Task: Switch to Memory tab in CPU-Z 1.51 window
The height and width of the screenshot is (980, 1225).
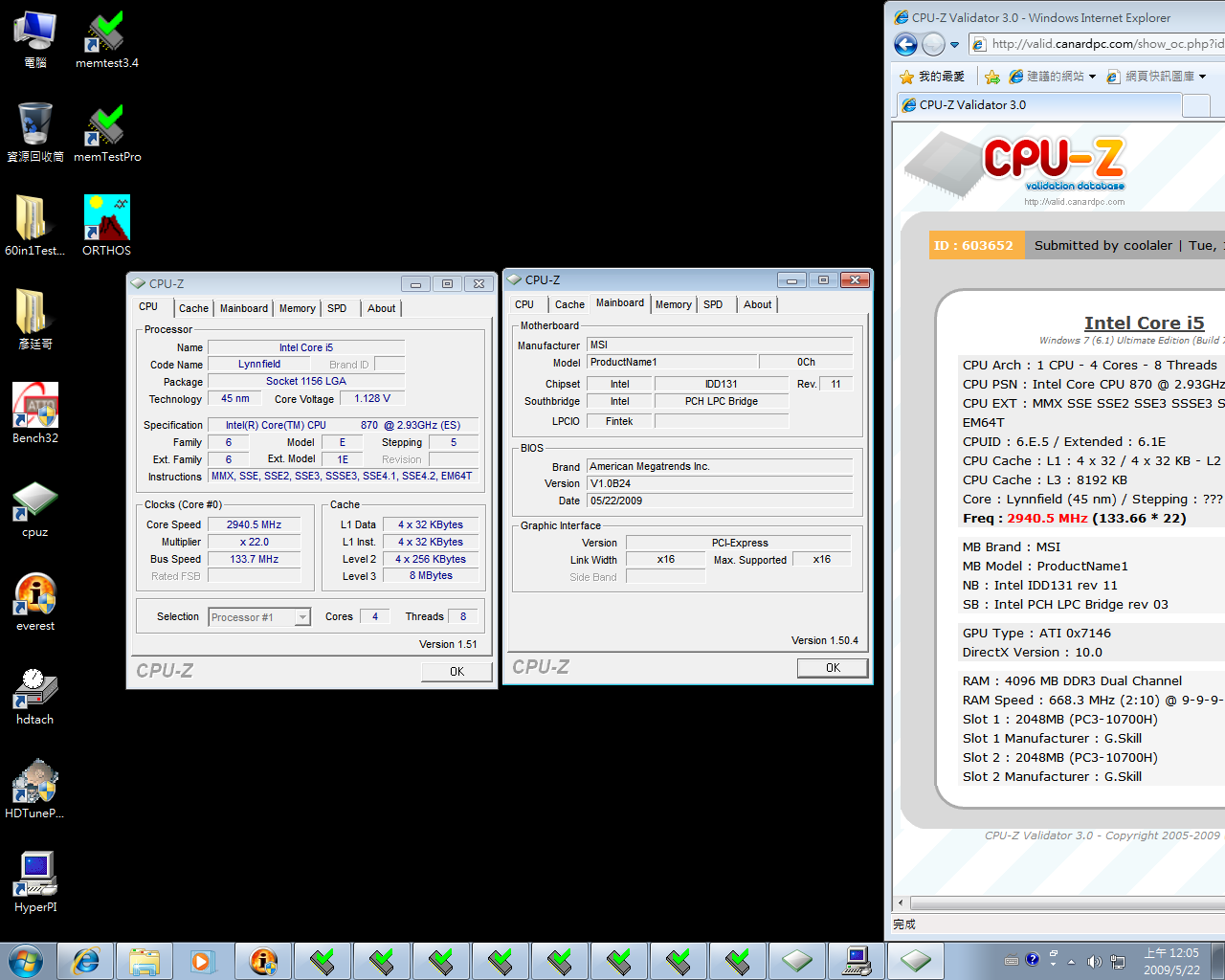Action: coord(298,308)
